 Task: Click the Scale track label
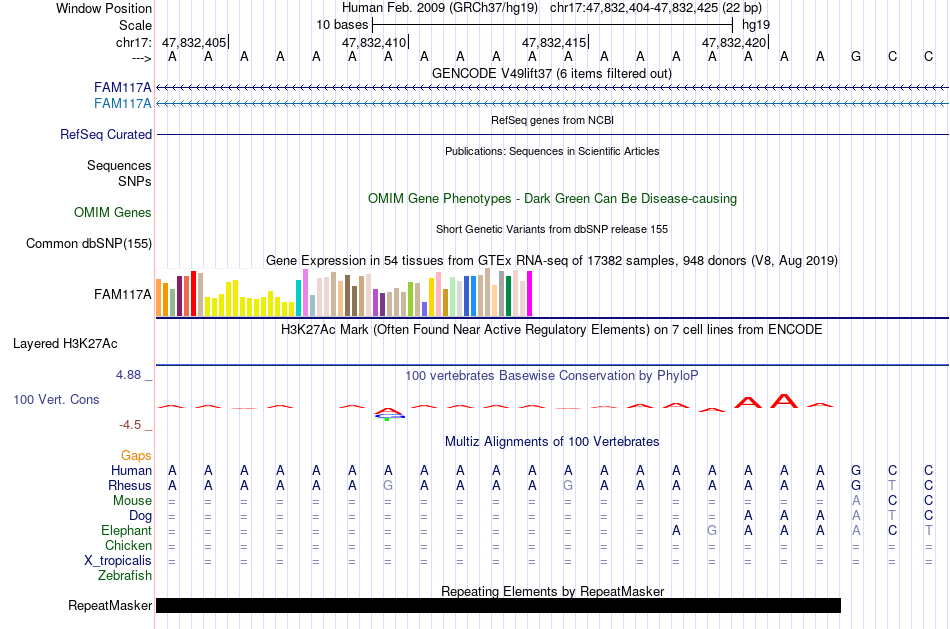pos(135,25)
